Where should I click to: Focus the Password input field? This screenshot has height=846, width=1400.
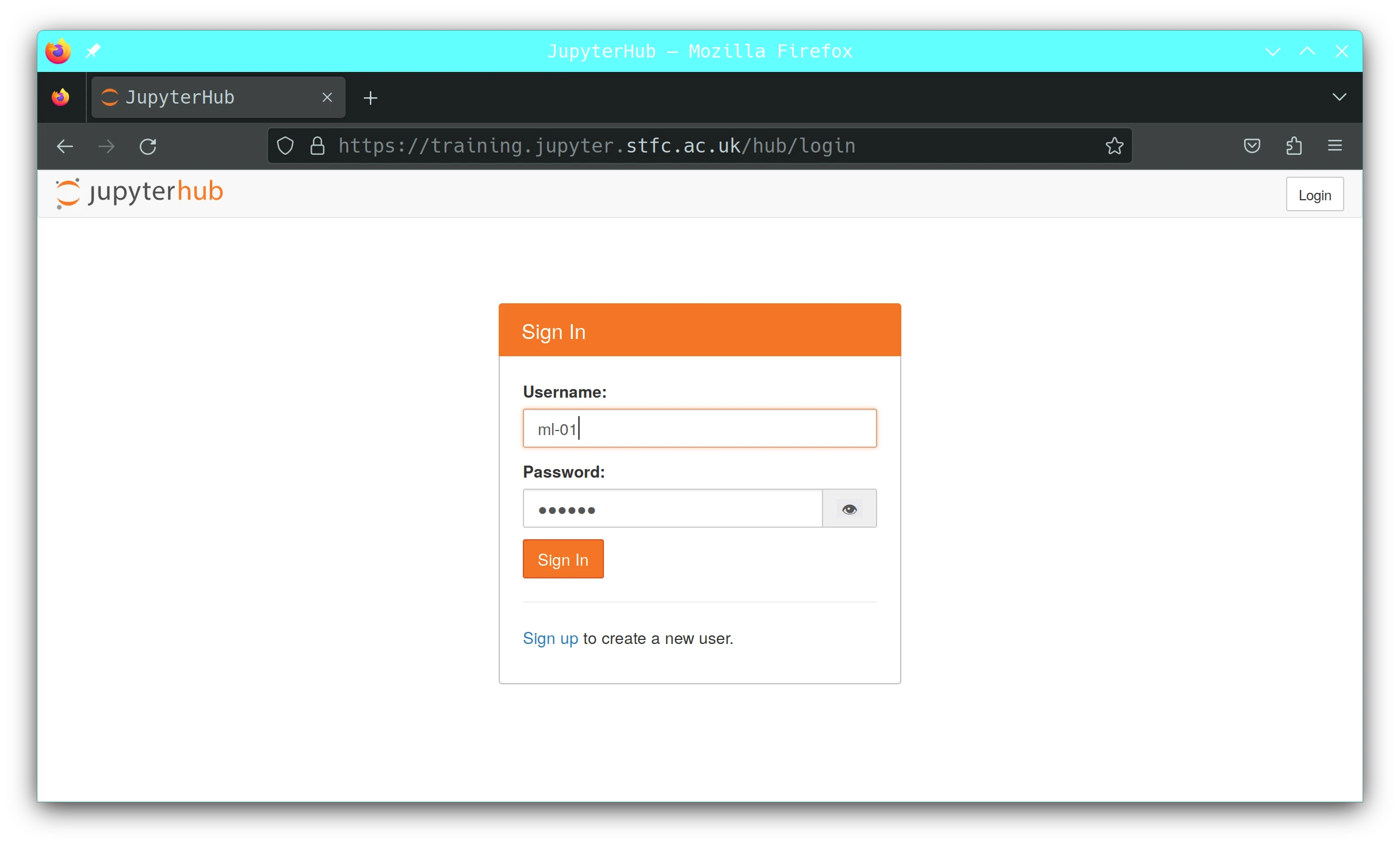tap(672, 509)
